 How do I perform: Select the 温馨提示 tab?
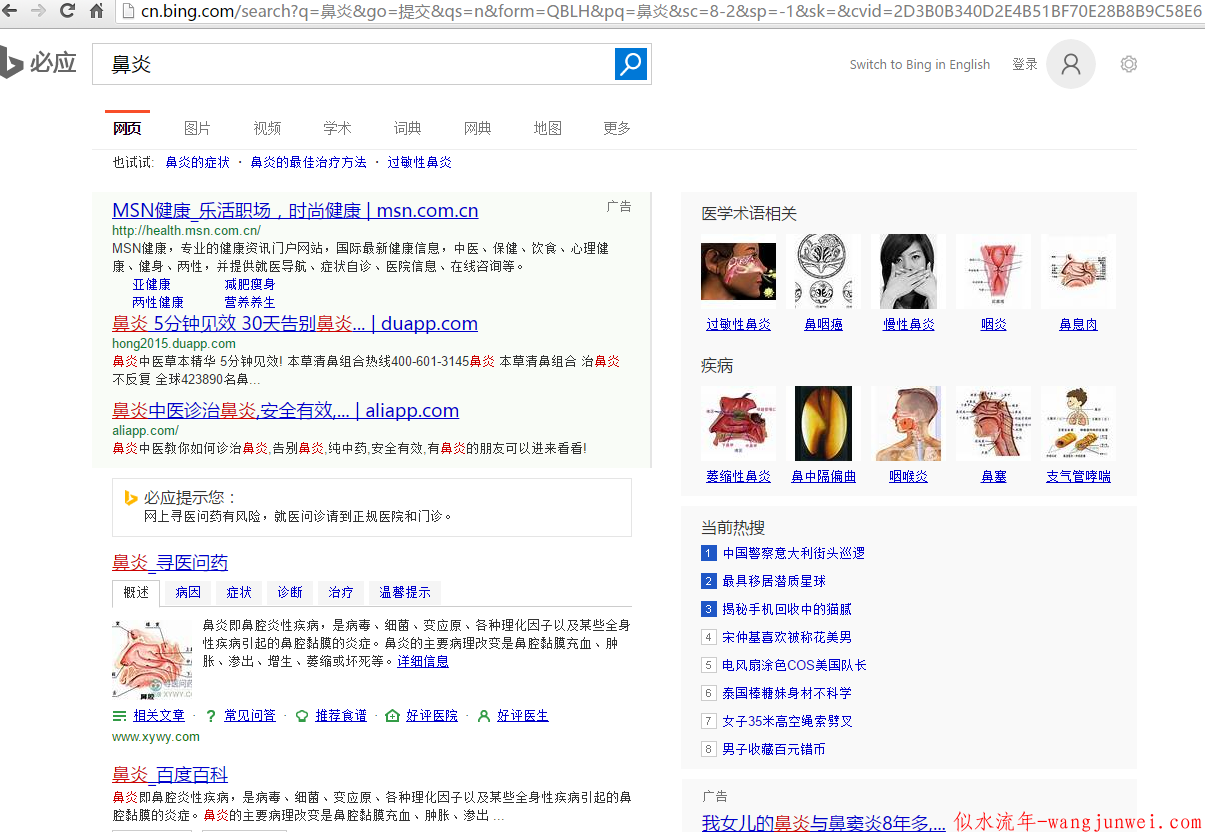pos(405,593)
